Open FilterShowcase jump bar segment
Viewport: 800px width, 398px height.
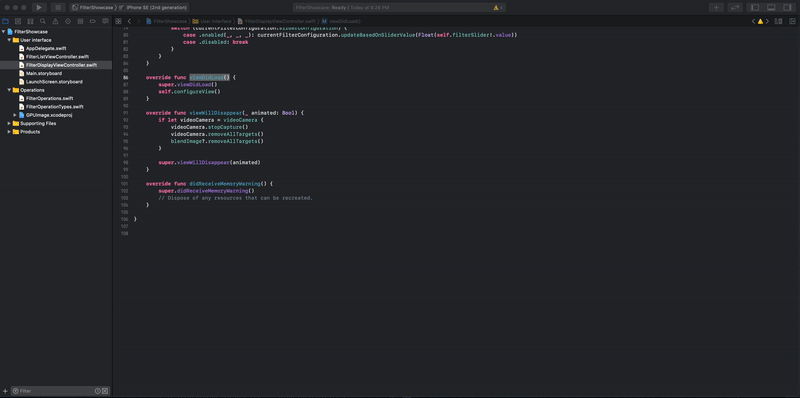tap(167, 21)
